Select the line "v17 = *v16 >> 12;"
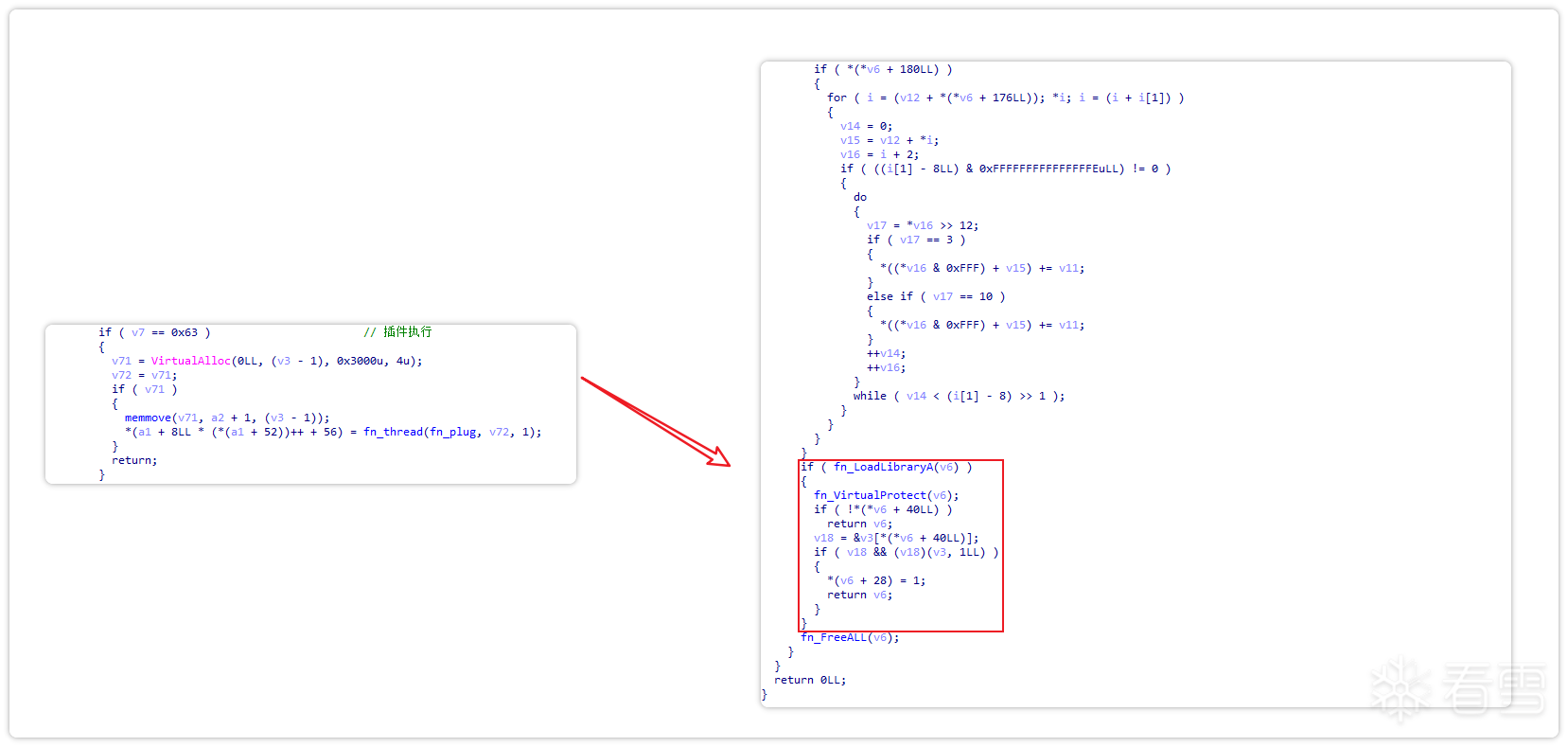This screenshot has width=1568, height=747. click(x=923, y=225)
